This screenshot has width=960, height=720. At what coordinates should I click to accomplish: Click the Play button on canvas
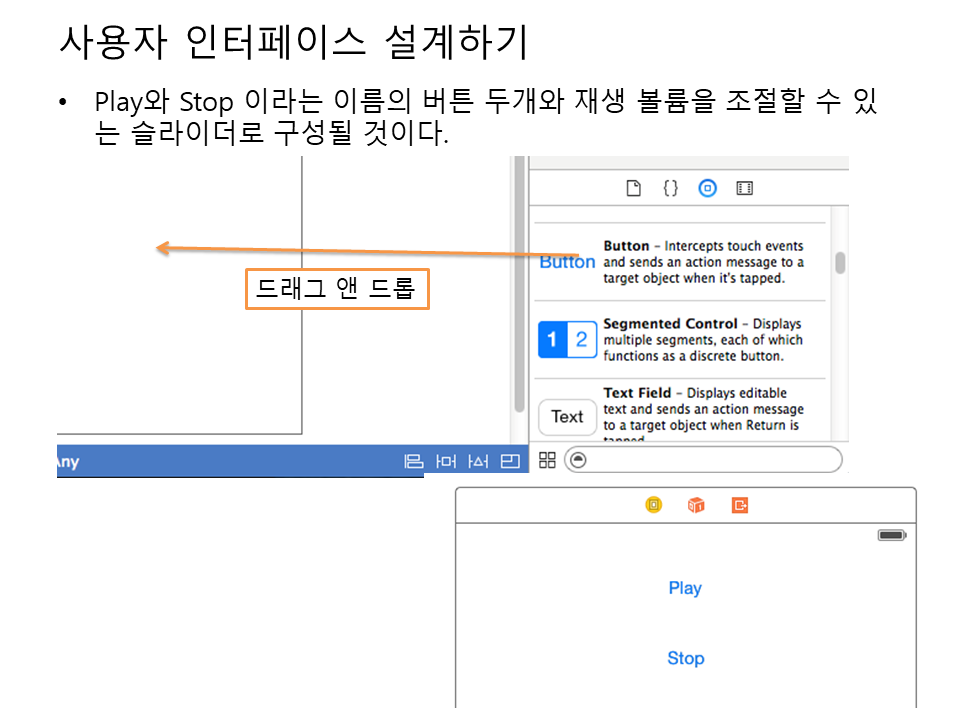[x=685, y=588]
